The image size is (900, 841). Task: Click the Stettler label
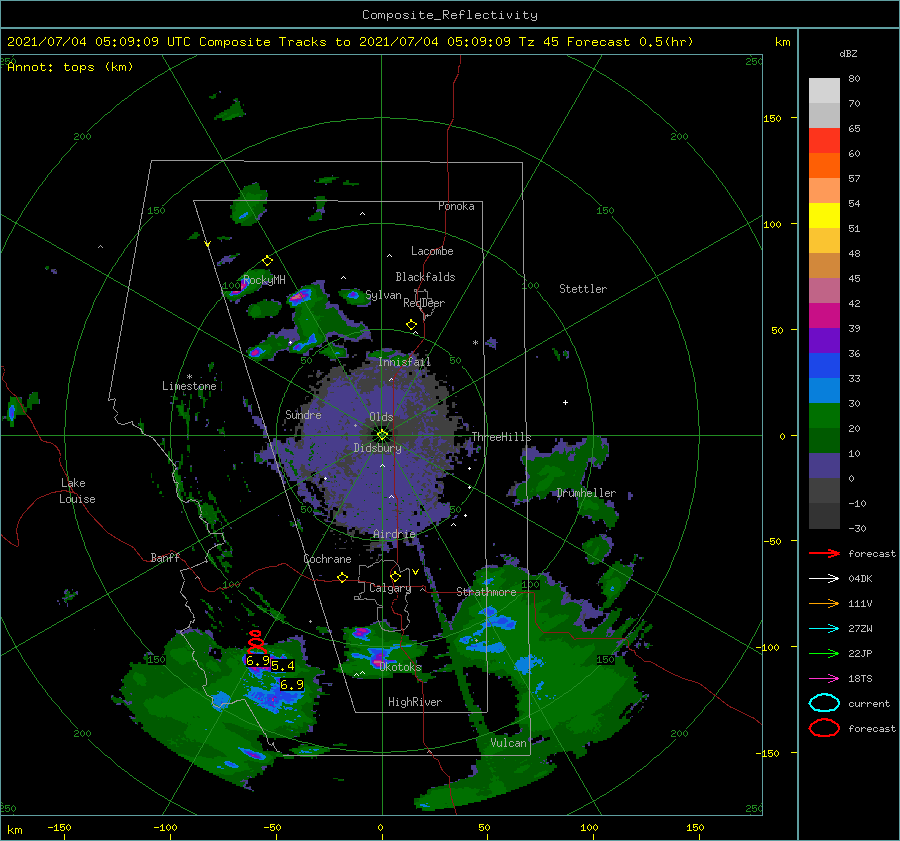point(583,289)
